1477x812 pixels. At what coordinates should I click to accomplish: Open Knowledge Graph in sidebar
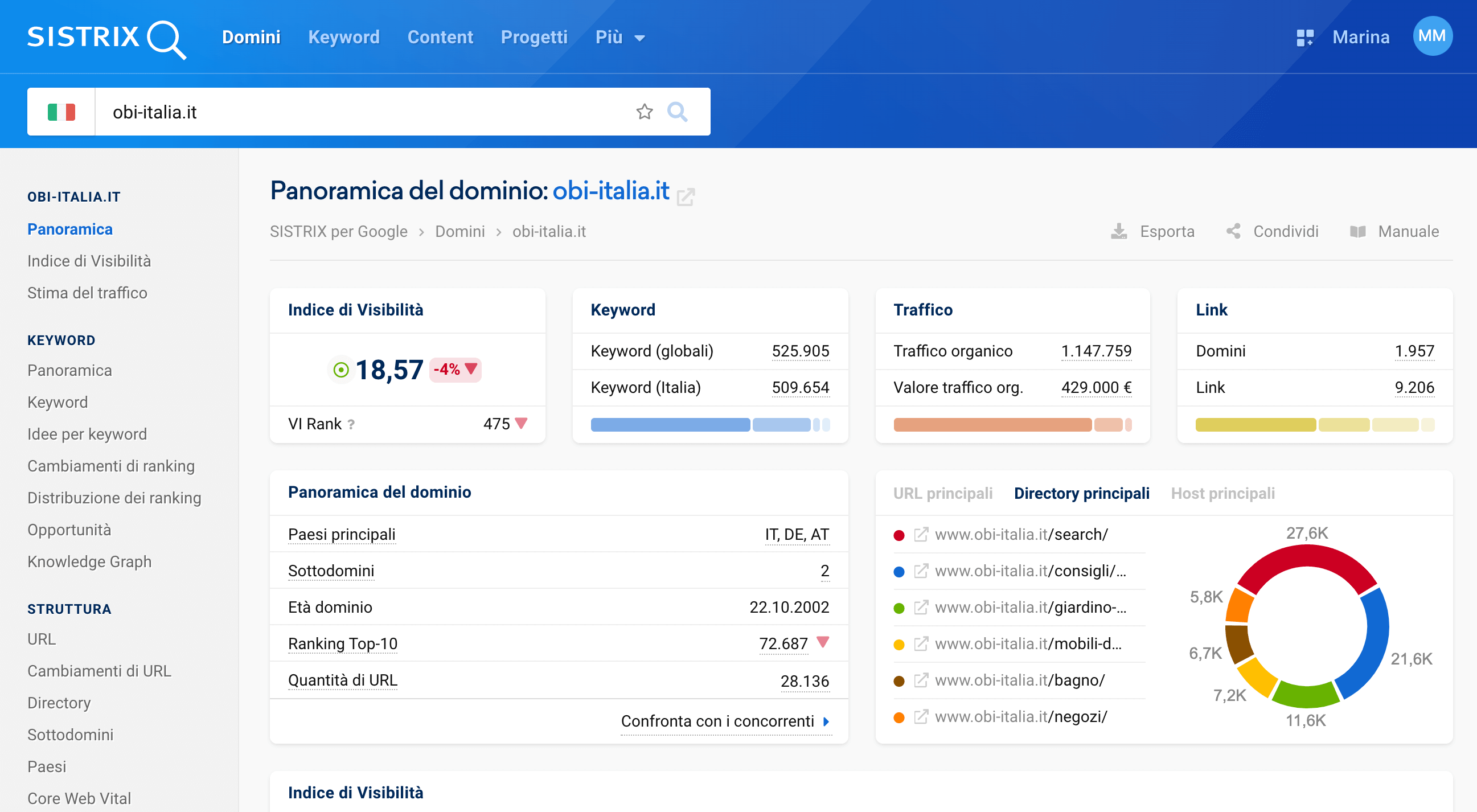pyautogui.click(x=89, y=561)
